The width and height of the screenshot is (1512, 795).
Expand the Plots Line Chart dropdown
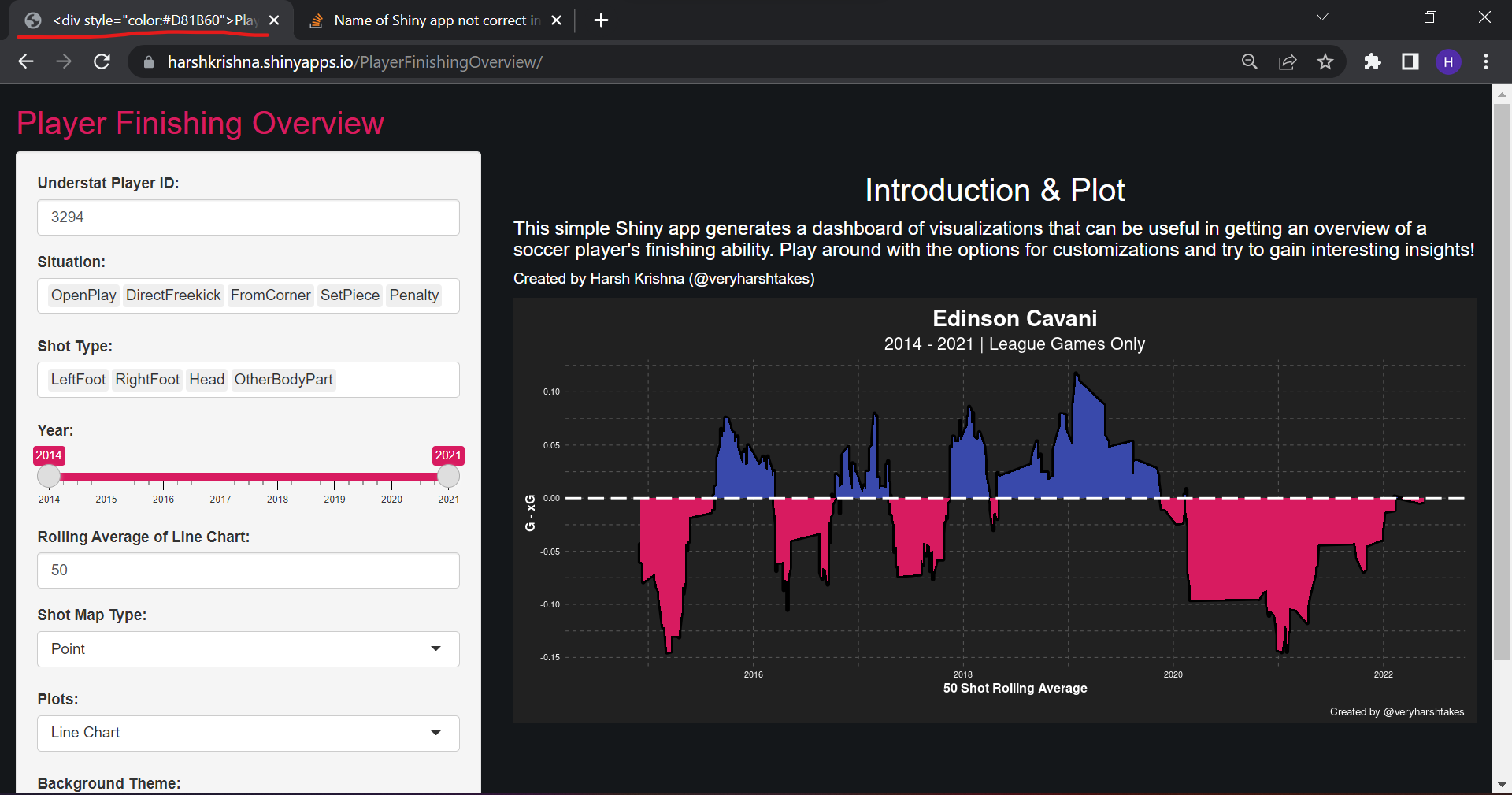248,733
